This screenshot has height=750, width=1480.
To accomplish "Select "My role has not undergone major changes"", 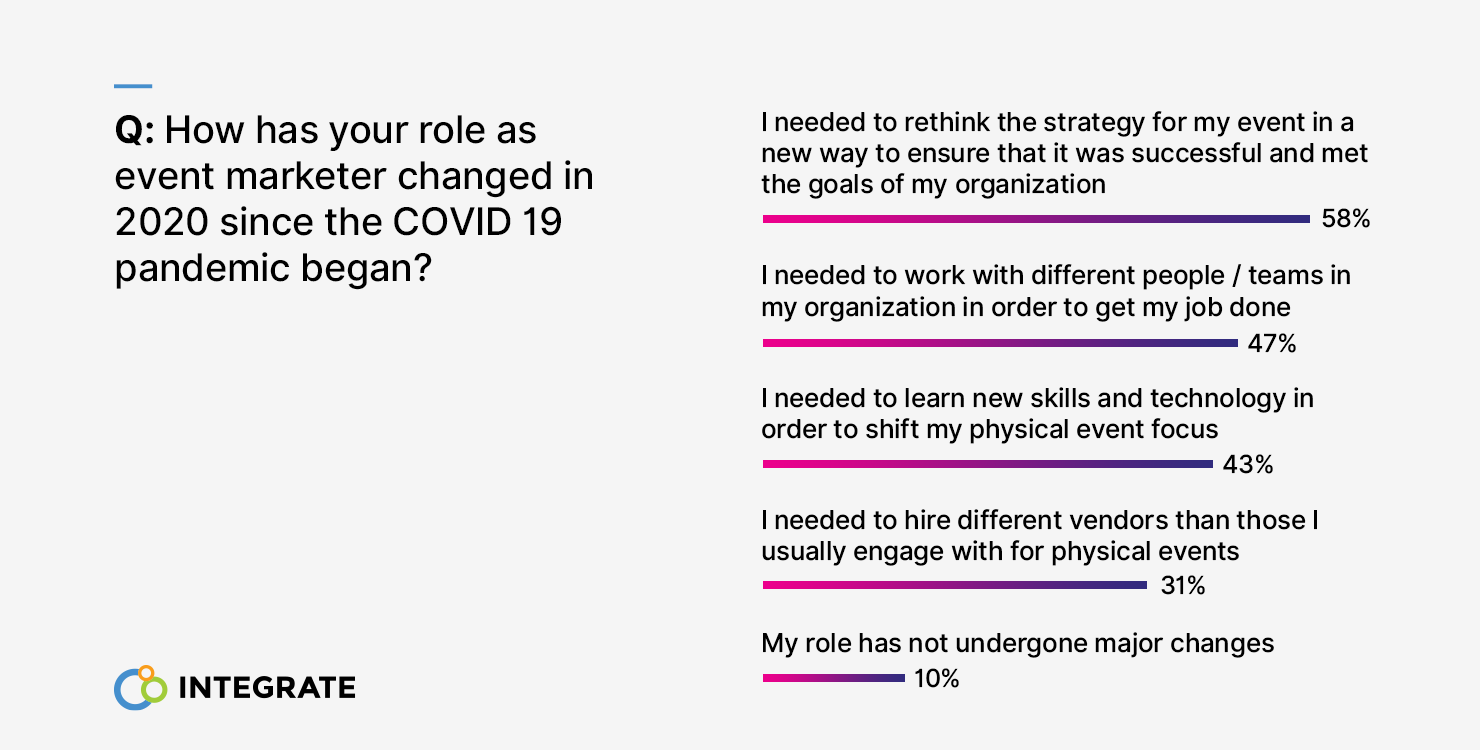I will [1018, 642].
